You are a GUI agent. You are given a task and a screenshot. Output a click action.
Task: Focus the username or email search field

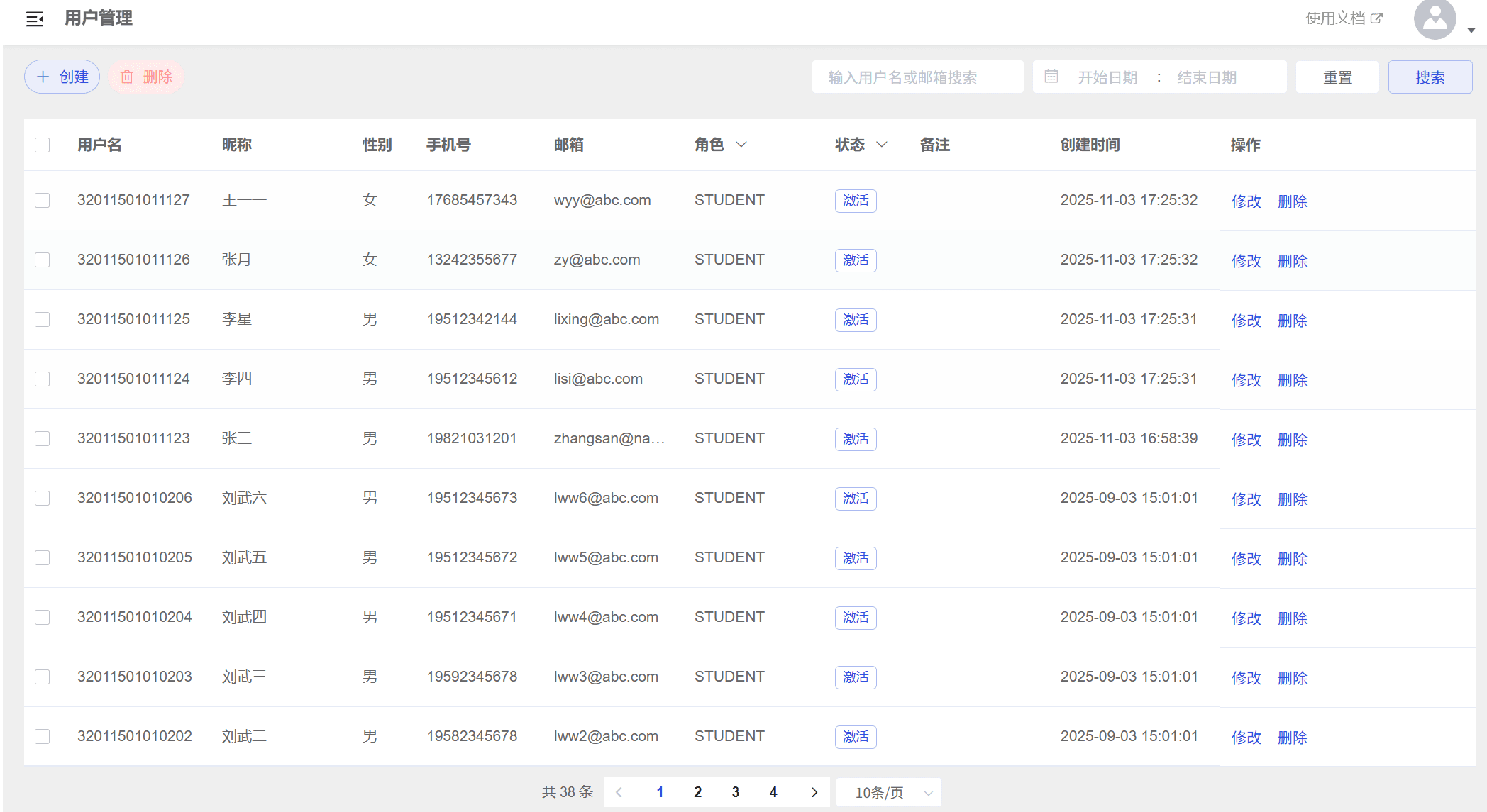(917, 77)
